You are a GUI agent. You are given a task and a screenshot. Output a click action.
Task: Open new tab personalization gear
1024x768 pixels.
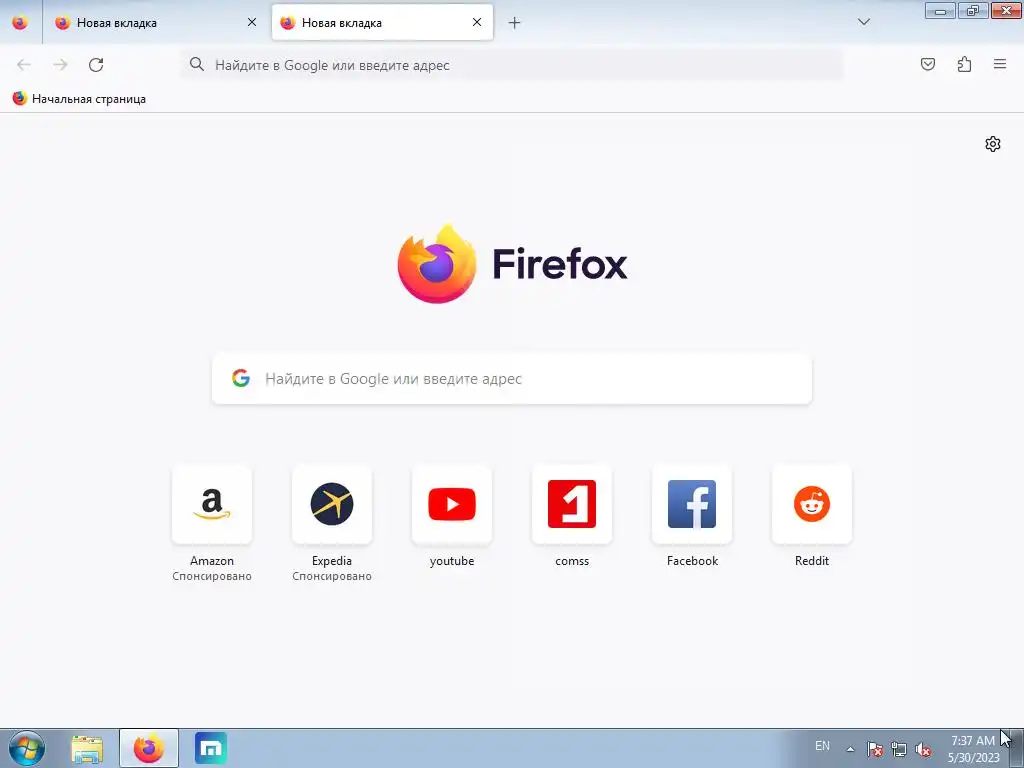coord(993,144)
